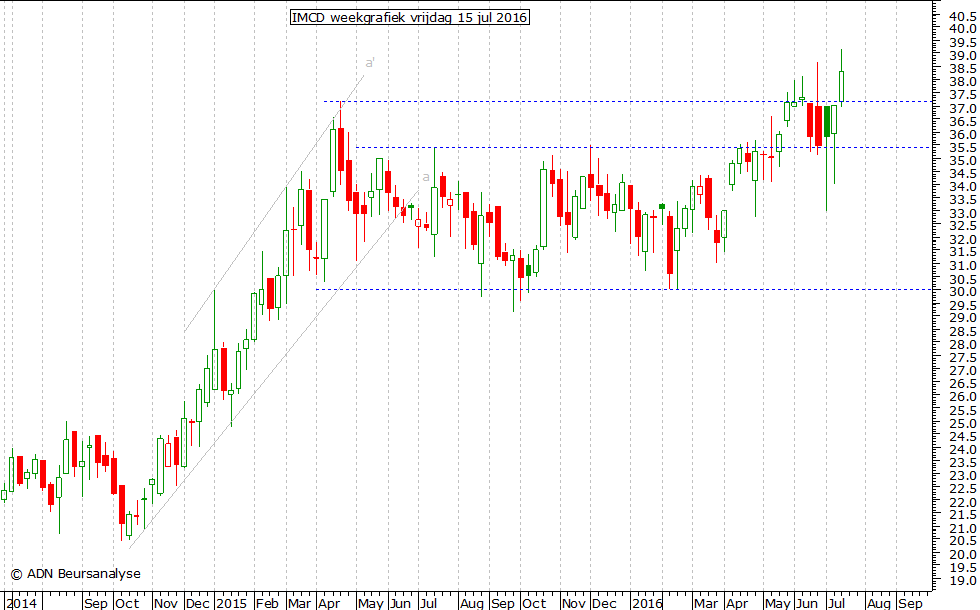This screenshot has height=610, width=980.
Task: Click the "34.0" price label on the right axis
Action: [962, 186]
